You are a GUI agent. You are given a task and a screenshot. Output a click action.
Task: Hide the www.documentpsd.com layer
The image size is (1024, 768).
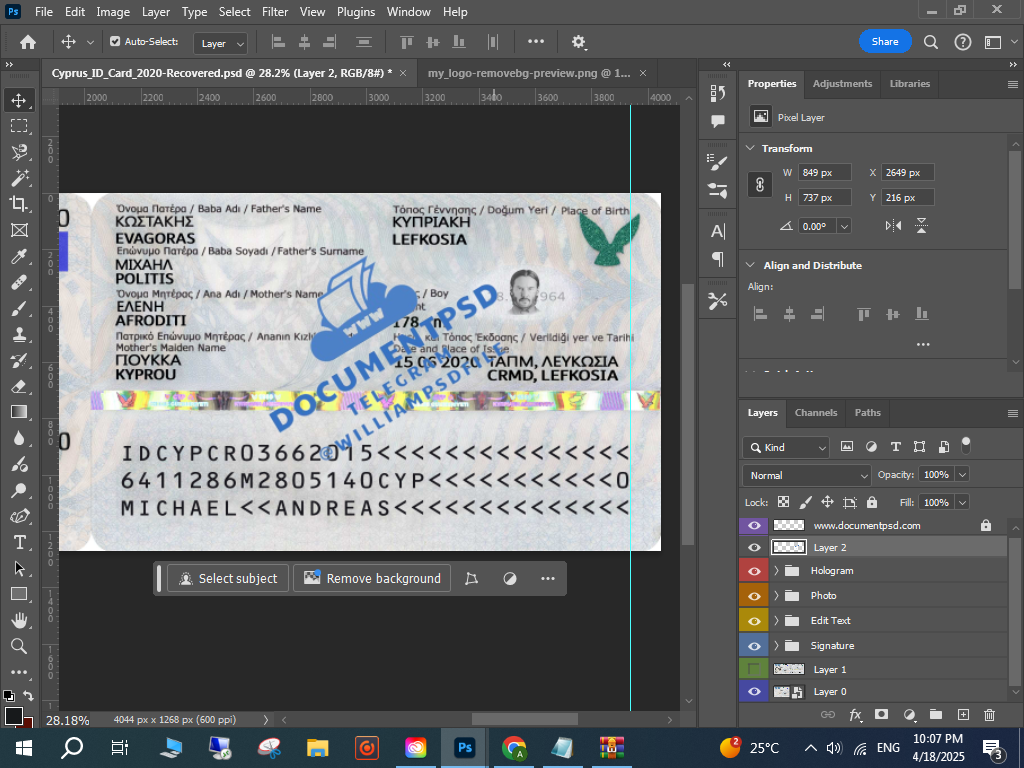[754, 526]
